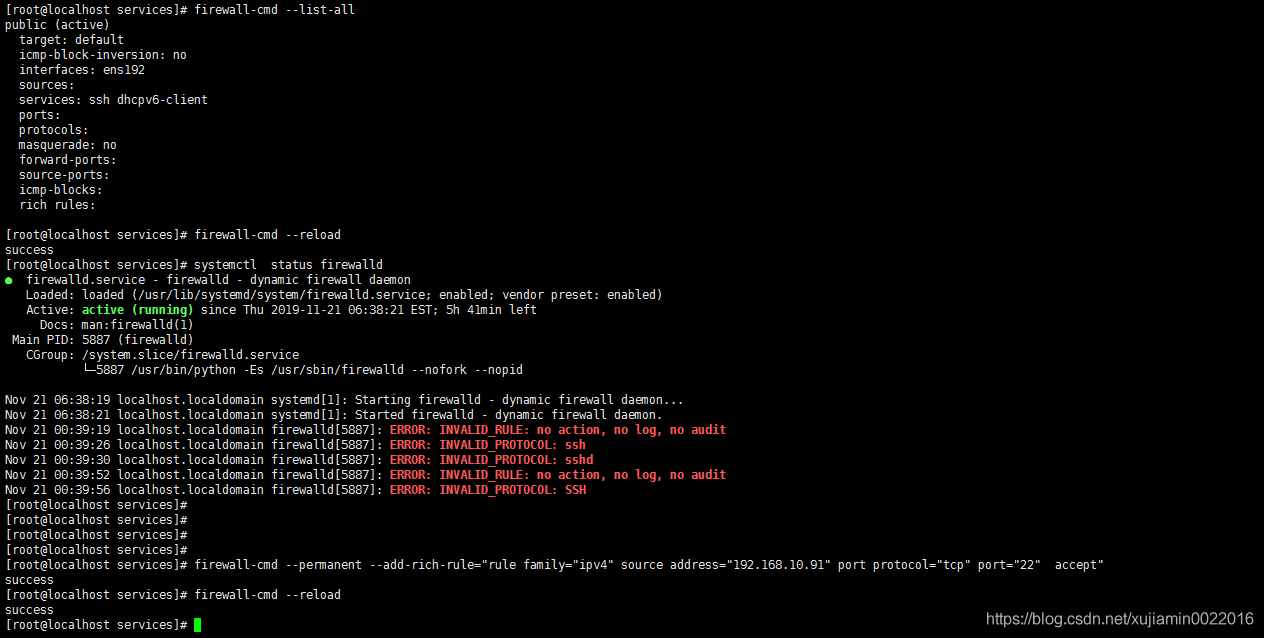Click the 'Main PID: 5887 (firewalld)' line
This screenshot has width=1264, height=638.
pos(102,340)
